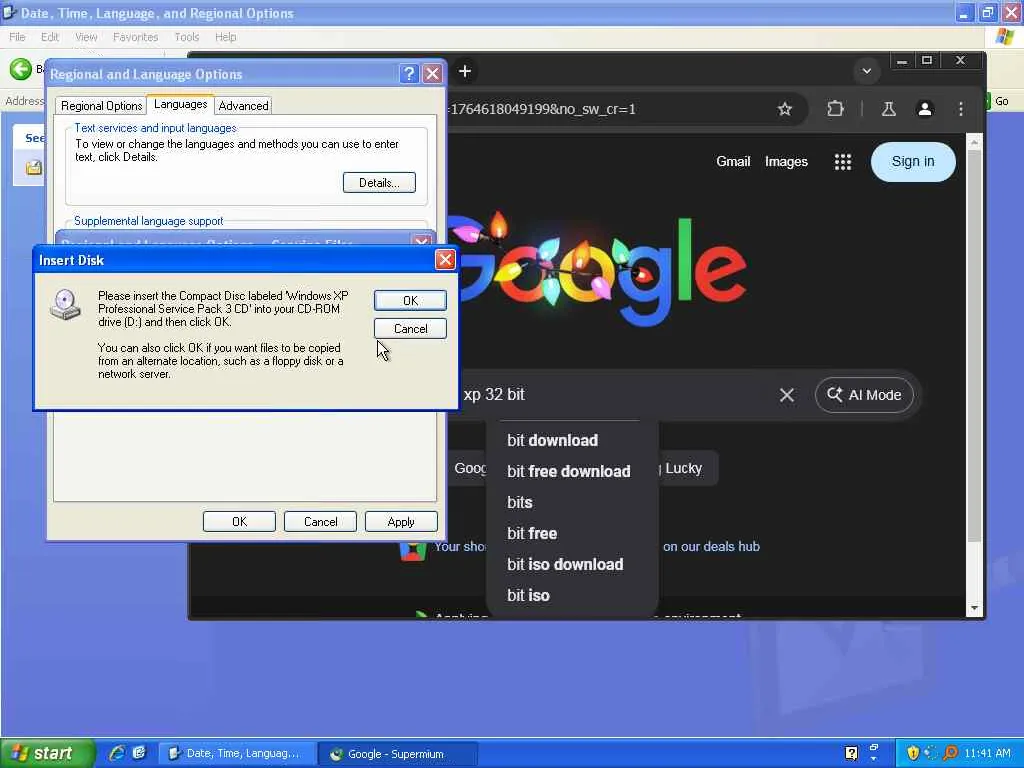Click the CD drive icon in Insert Disk

(x=65, y=304)
